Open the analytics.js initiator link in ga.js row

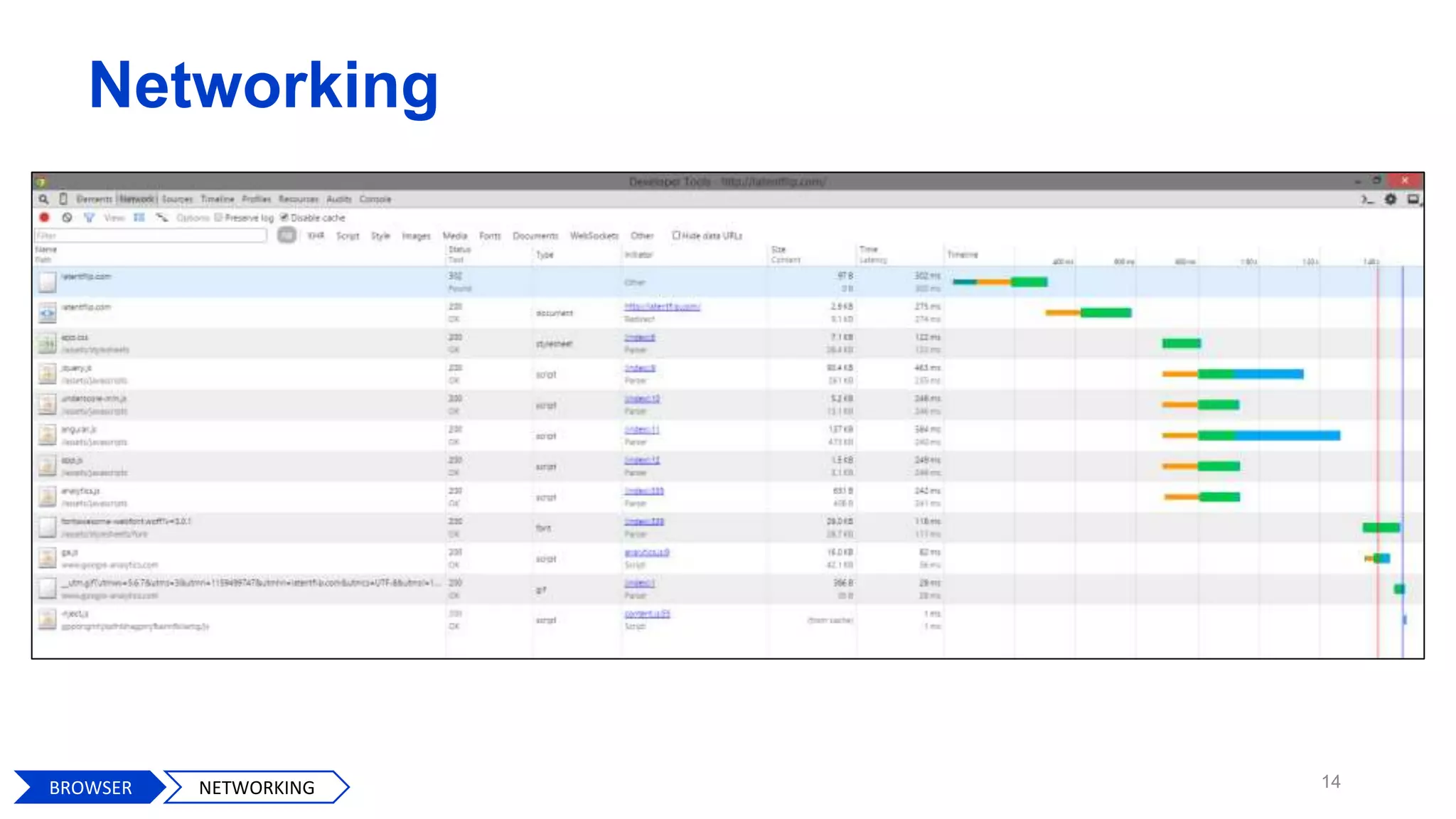647,552
